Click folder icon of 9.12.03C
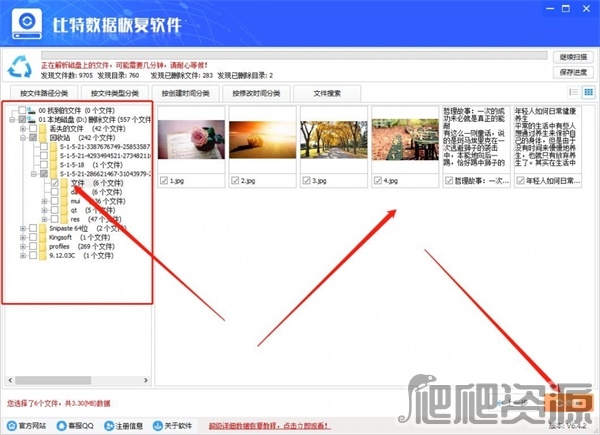 coord(42,256)
